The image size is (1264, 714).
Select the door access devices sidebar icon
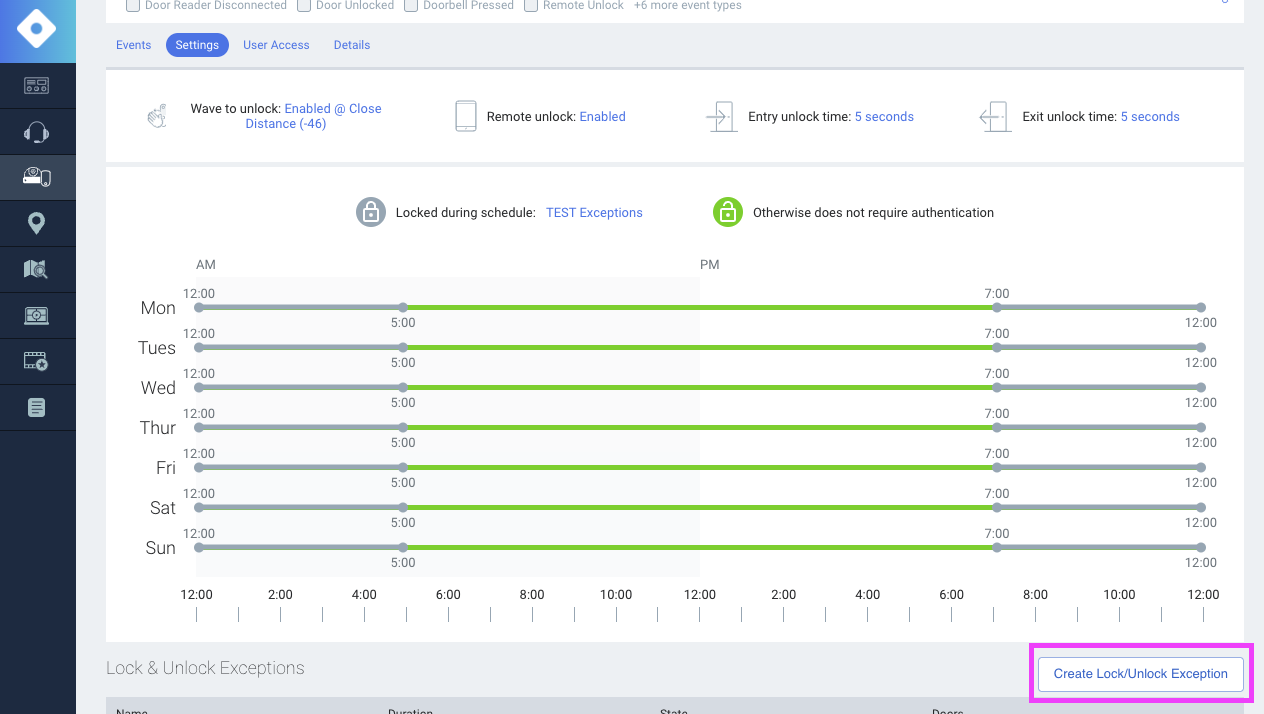tap(37, 178)
